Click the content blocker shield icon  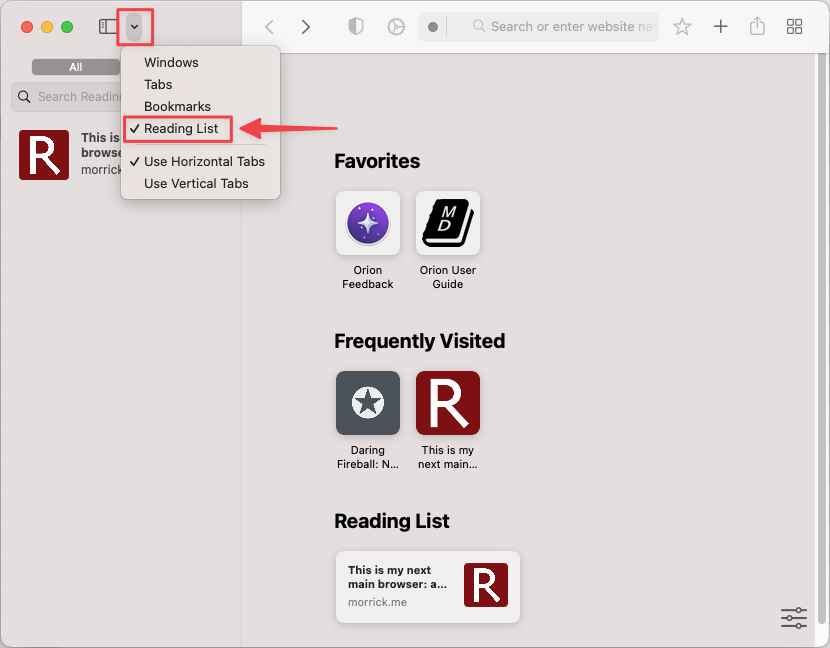355,26
